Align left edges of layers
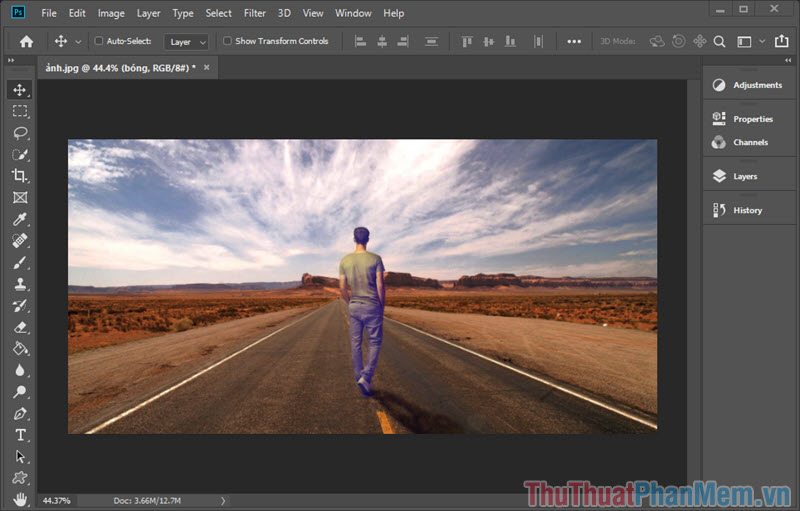Viewport: 800px width, 511px height. click(x=361, y=41)
